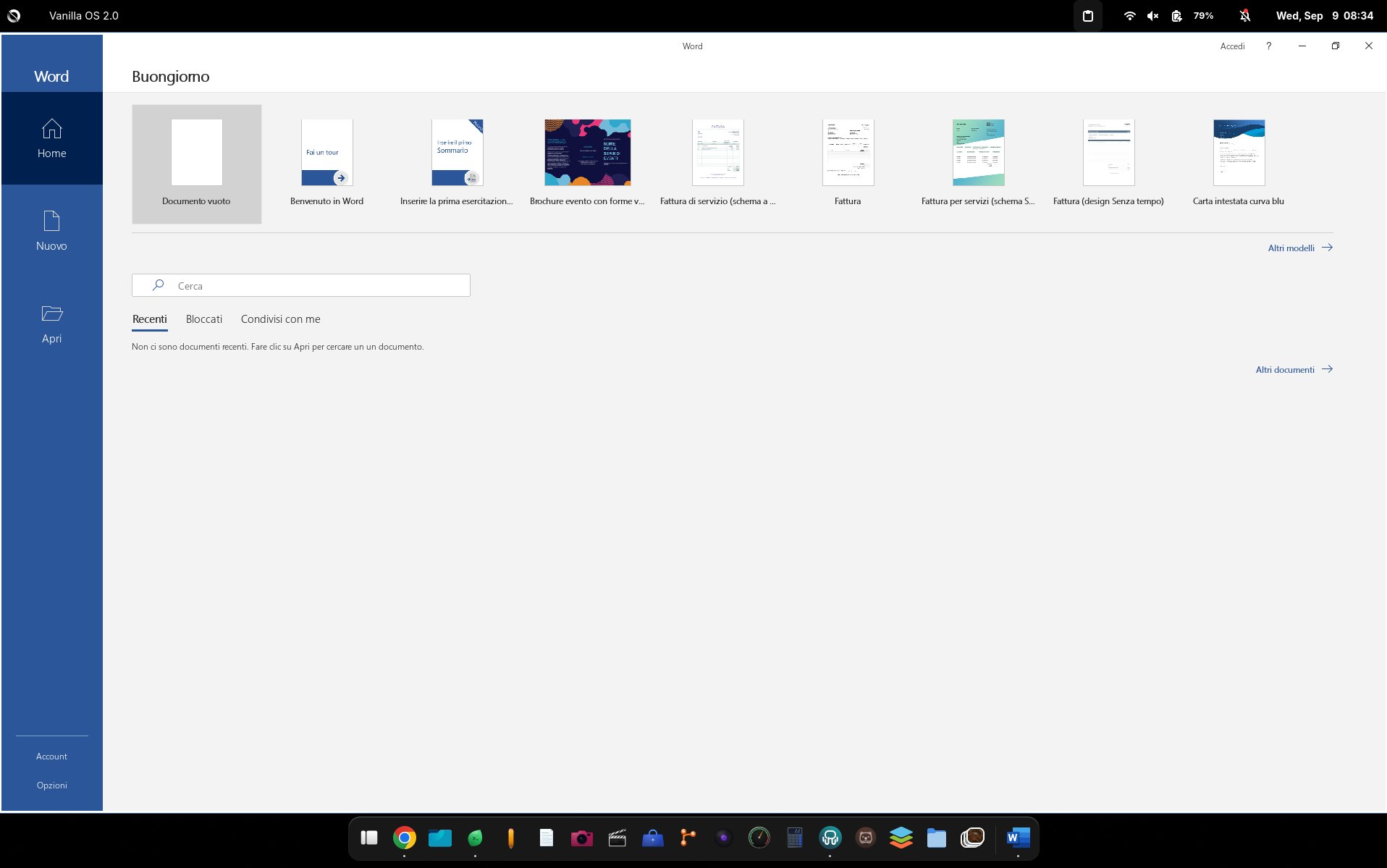
Task: Click the Word icon in the dock
Action: tap(1018, 838)
